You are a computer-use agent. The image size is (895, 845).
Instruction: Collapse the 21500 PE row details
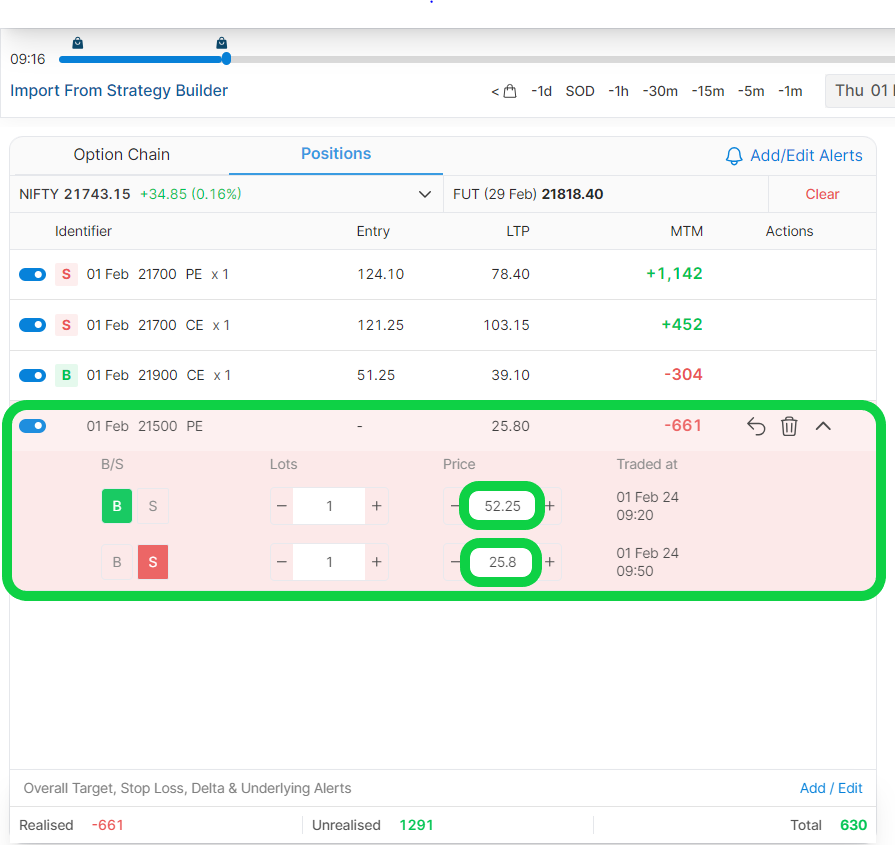click(823, 426)
